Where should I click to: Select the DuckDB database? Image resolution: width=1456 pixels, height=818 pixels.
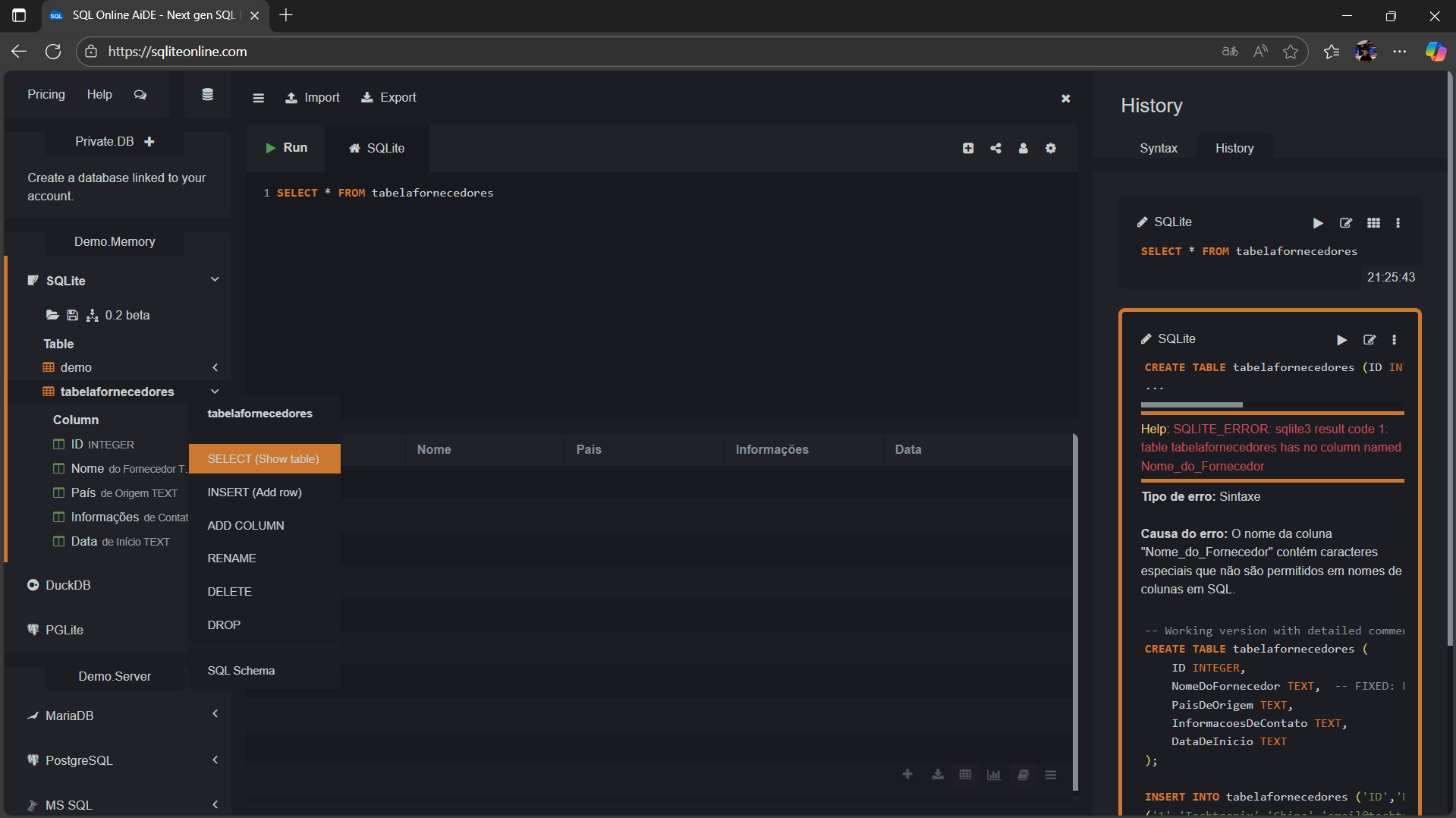[x=59, y=585]
